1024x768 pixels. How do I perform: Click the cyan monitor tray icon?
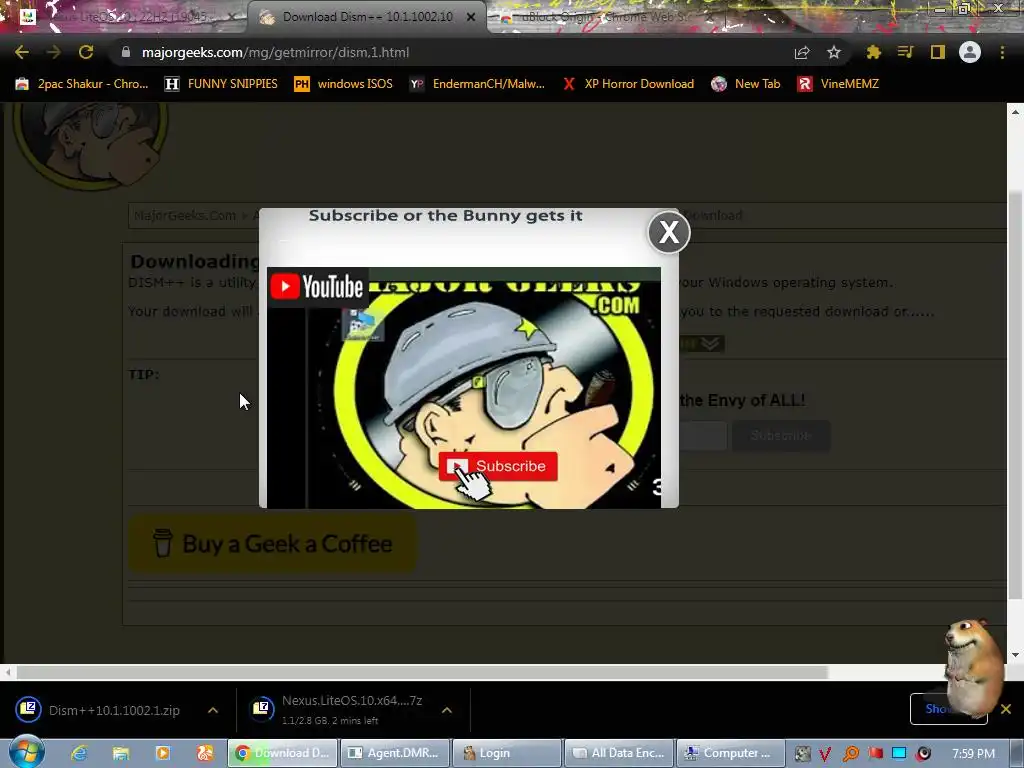click(x=899, y=754)
